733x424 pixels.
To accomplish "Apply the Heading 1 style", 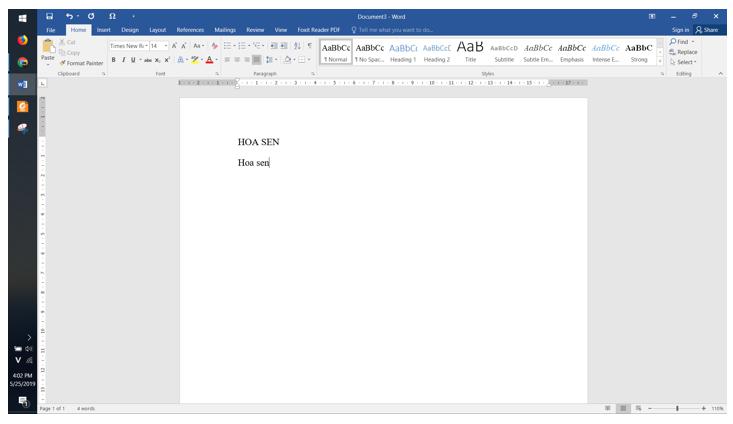I will pyautogui.click(x=403, y=52).
